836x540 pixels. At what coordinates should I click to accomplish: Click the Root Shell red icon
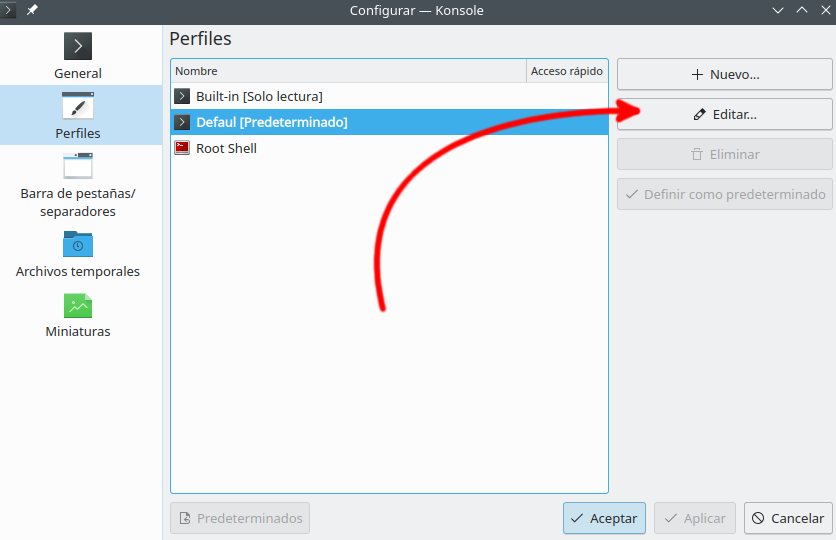(182, 148)
